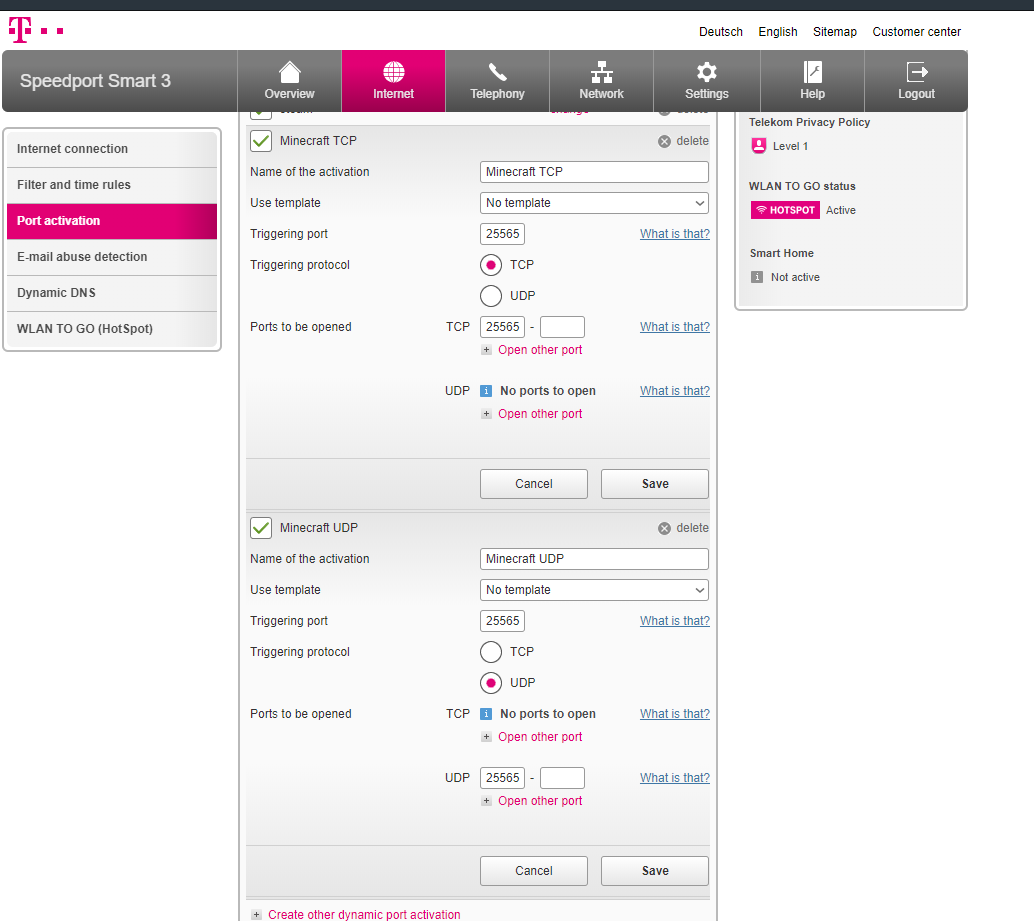Cancel Minecraft TCP changes
This screenshot has height=921, width=1034.
tap(533, 484)
